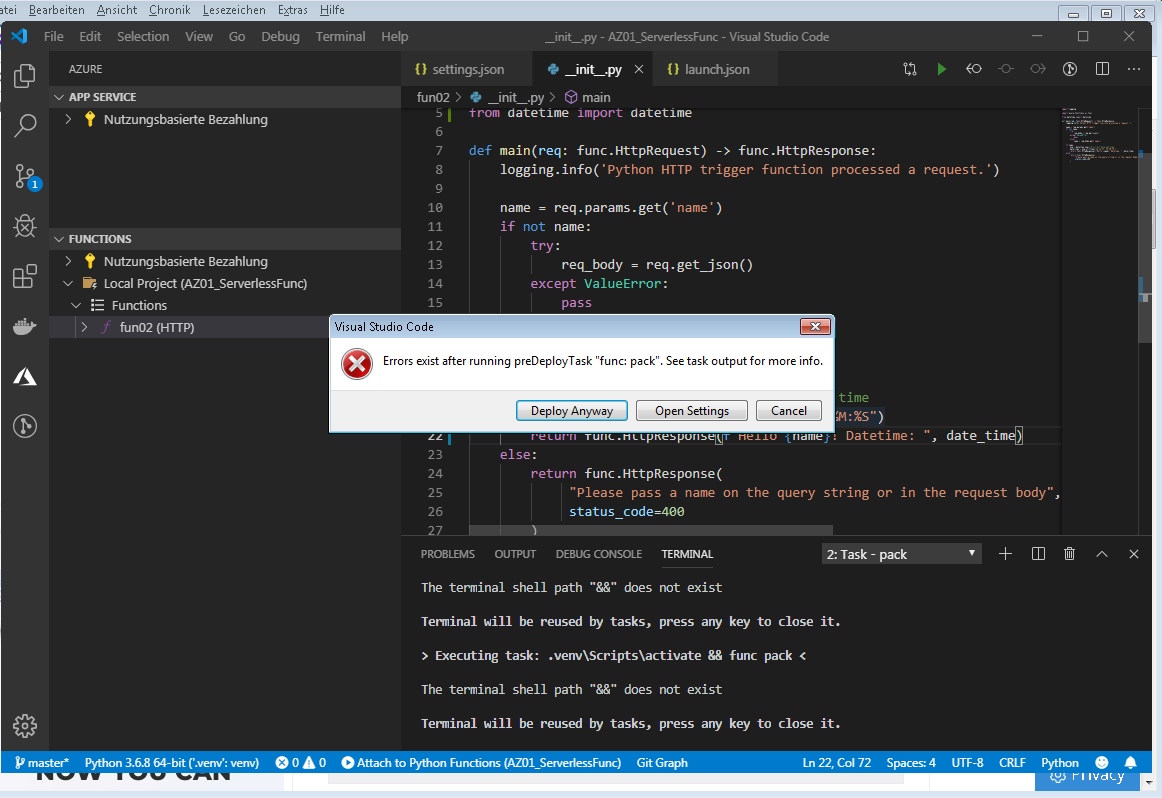Go back with the navigate-back editor icon
The height and width of the screenshot is (798, 1162).
click(974, 69)
